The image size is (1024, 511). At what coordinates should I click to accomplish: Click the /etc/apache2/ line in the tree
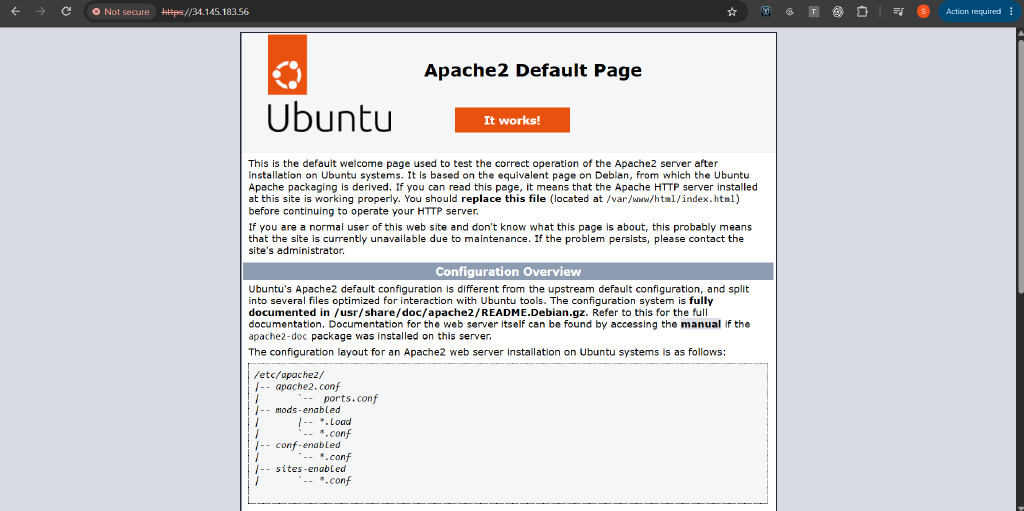pyautogui.click(x=289, y=374)
